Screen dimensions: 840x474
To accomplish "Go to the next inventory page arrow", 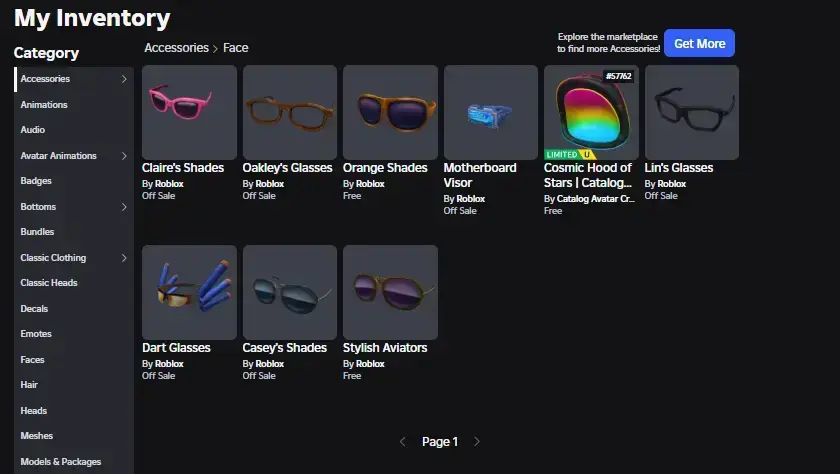I will click(477, 442).
